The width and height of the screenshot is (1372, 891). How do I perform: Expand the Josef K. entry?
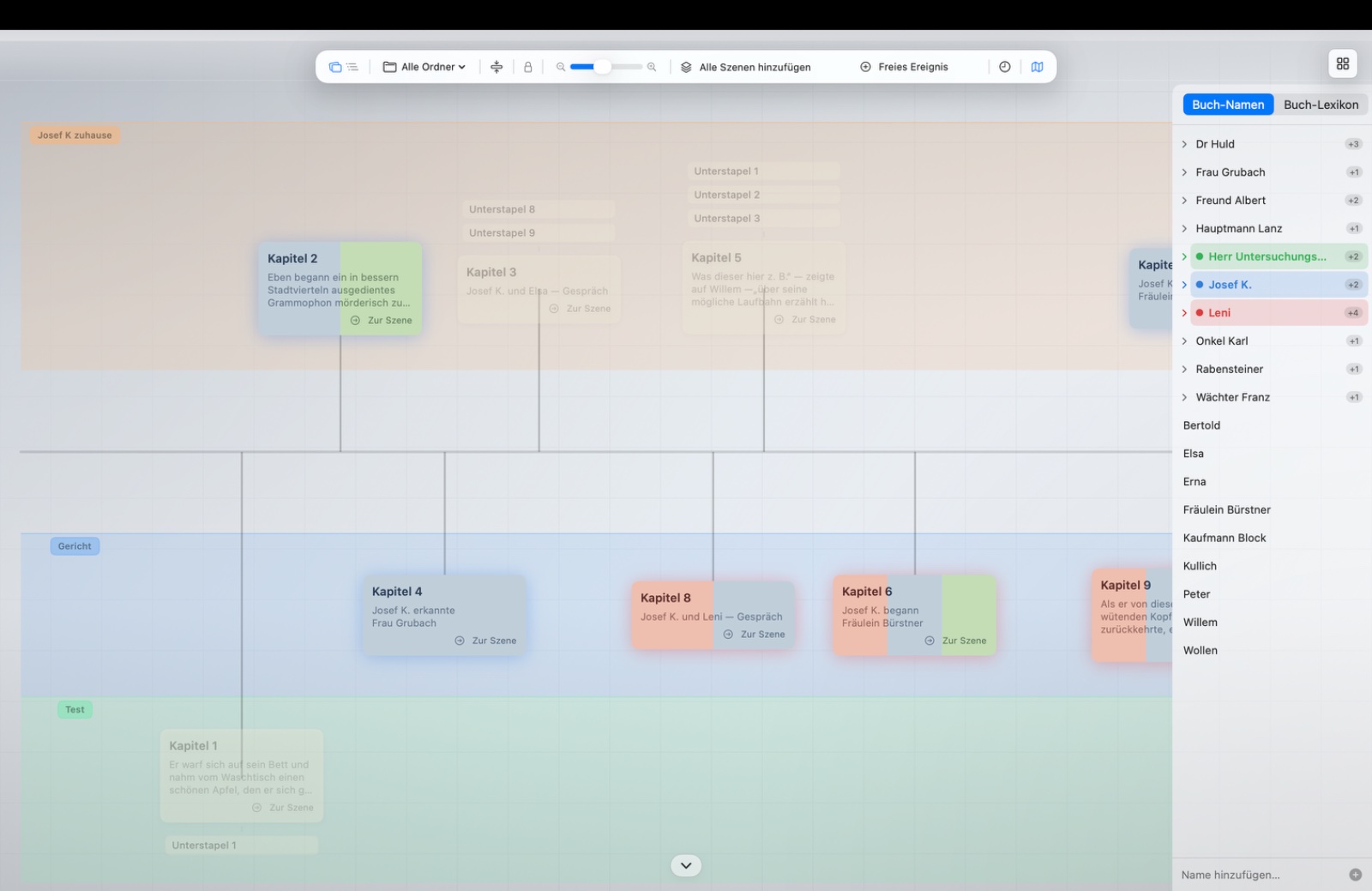(1185, 285)
